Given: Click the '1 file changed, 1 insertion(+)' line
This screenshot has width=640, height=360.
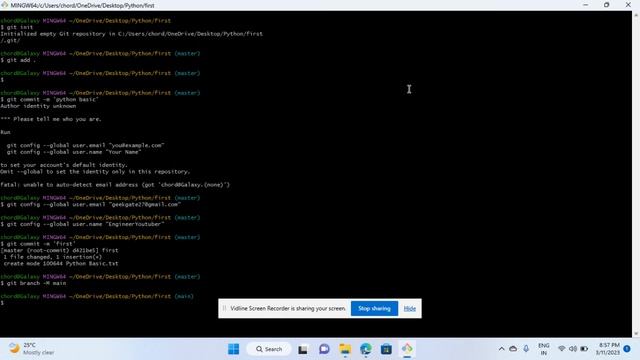Looking at the screenshot, I should pos(53,257).
